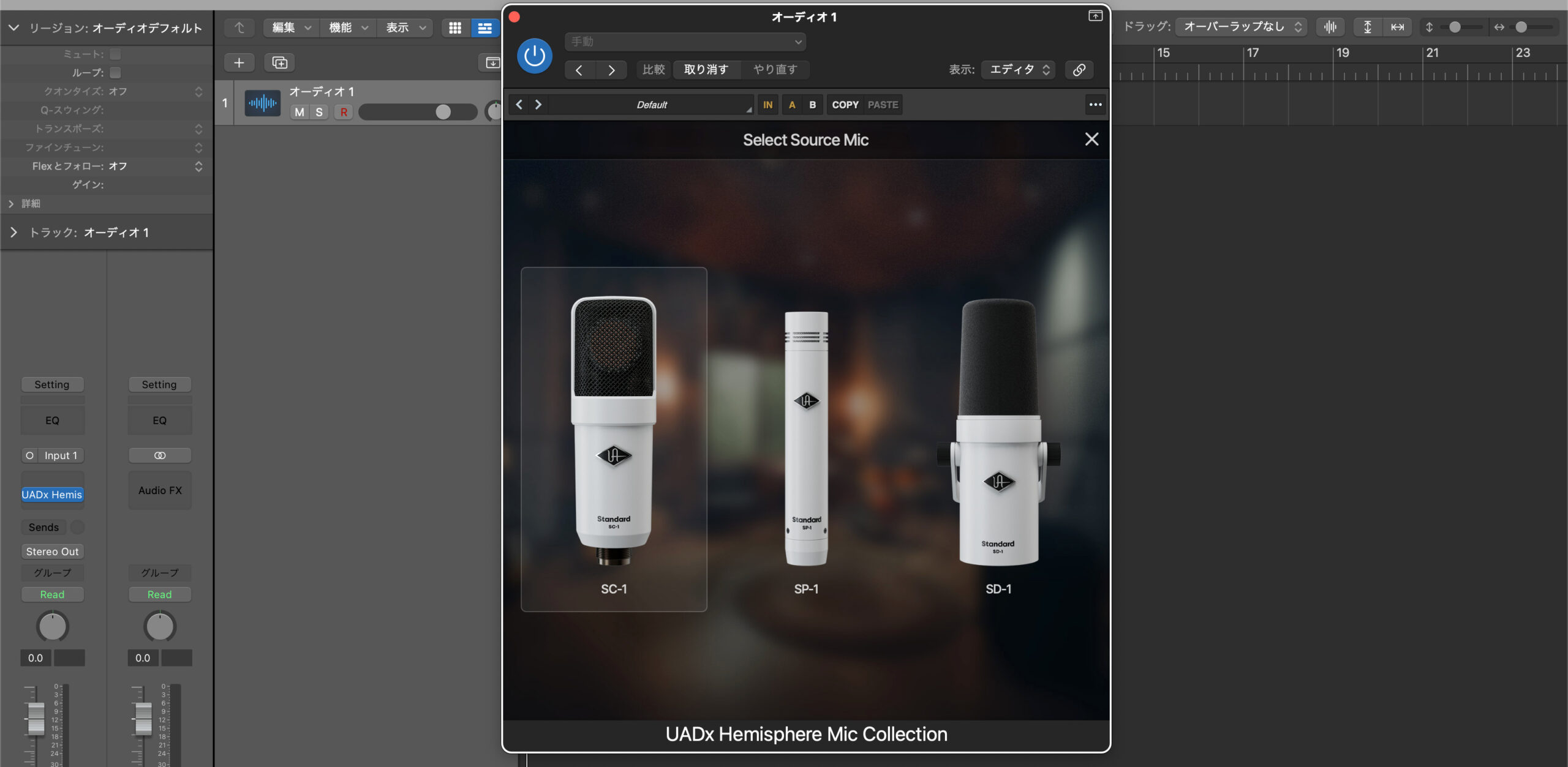Open the オーバーラップなし drag dropdown
The width and height of the screenshot is (1568, 767).
click(x=1242, y=27)
